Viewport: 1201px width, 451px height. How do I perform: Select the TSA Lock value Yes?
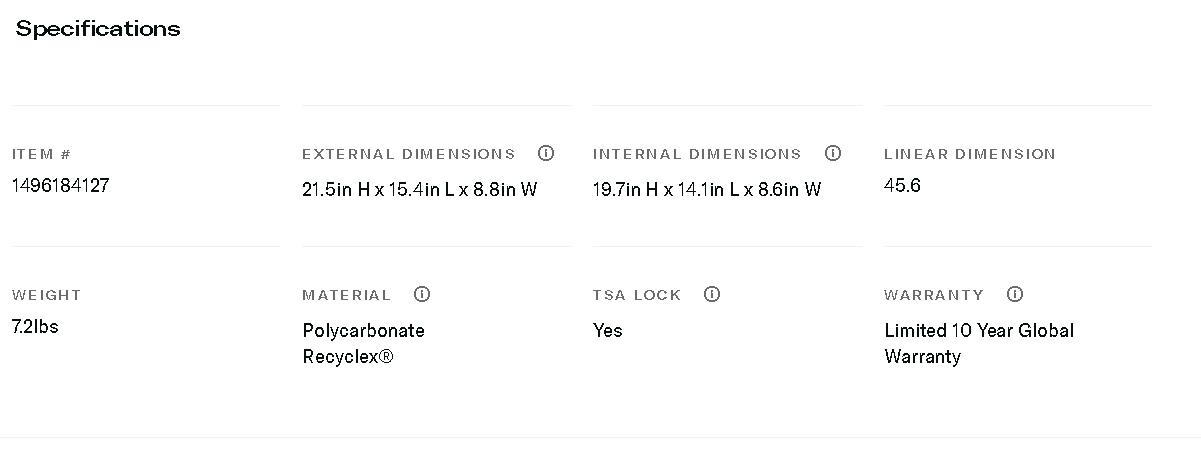[607, 330]
